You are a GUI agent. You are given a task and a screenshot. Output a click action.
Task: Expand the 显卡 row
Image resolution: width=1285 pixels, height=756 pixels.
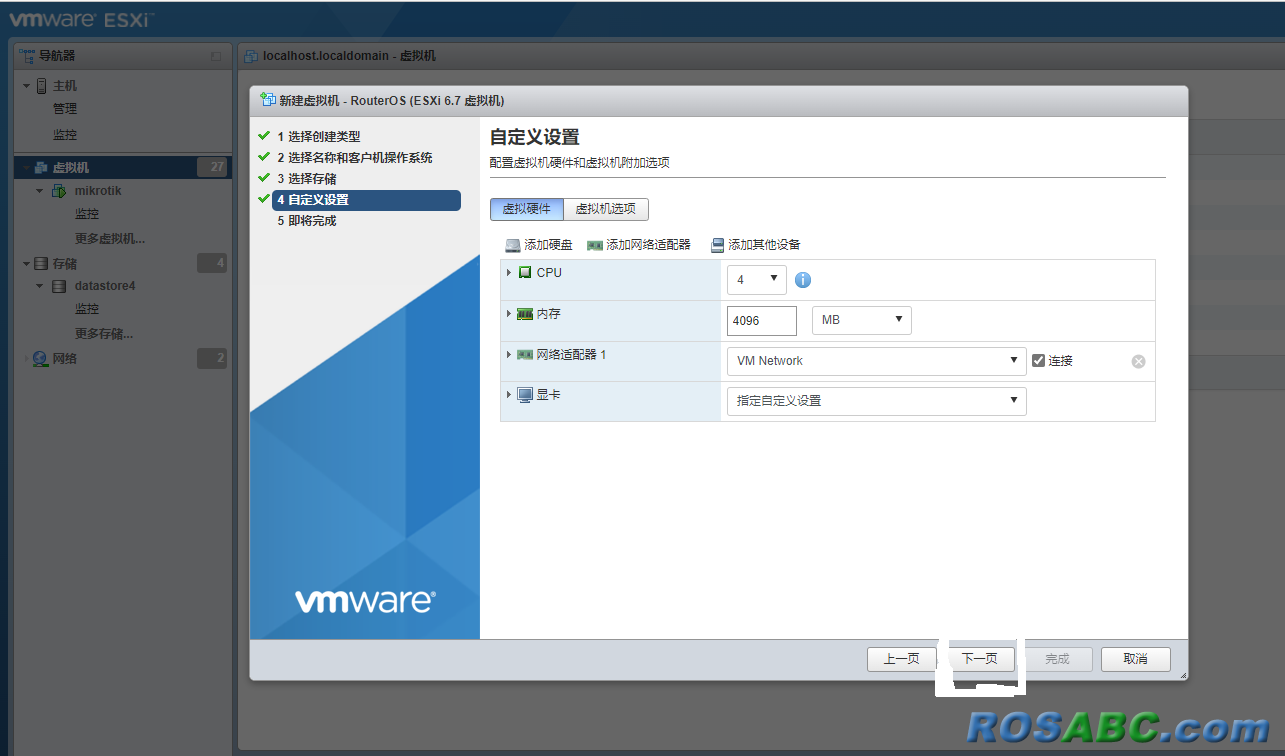coord(509,395)
